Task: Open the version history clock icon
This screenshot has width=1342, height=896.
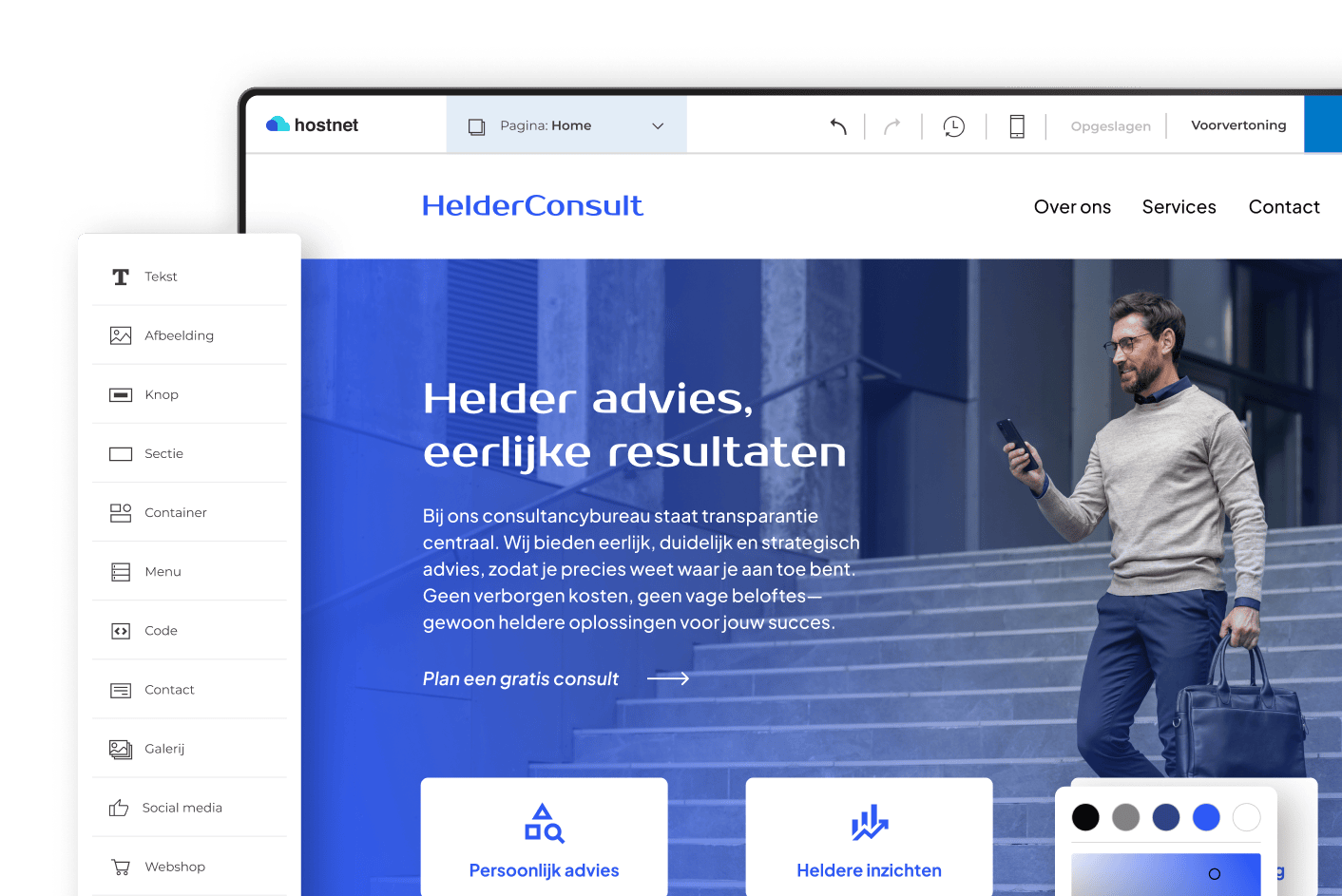Action: pos(953,126)
